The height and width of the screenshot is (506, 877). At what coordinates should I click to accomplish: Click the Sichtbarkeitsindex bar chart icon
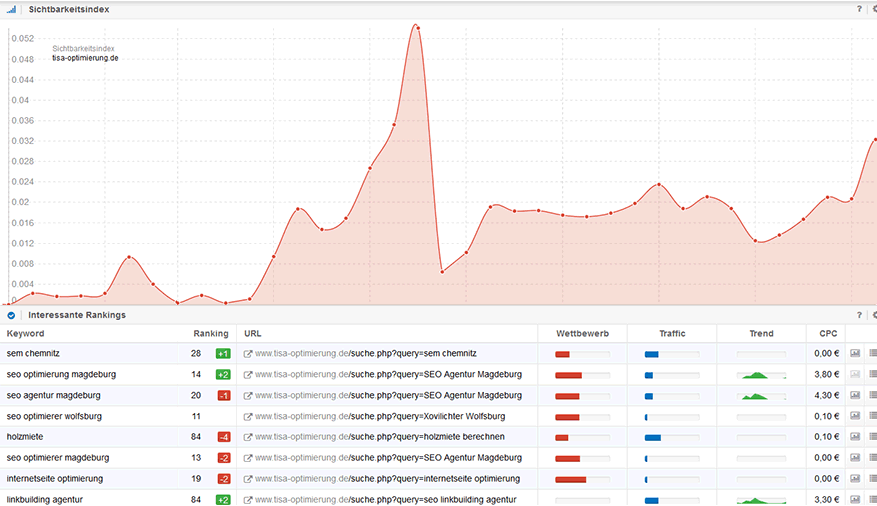click(11, 9)
